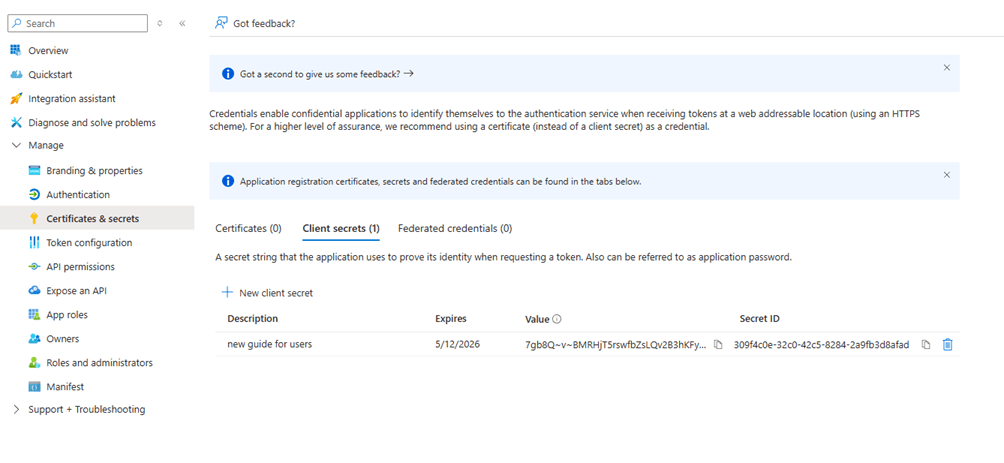Image resolution: width=1004 pixels, height=463 pixels.
Task: Click the plus icon for New client secret
Action: point(227,292)
